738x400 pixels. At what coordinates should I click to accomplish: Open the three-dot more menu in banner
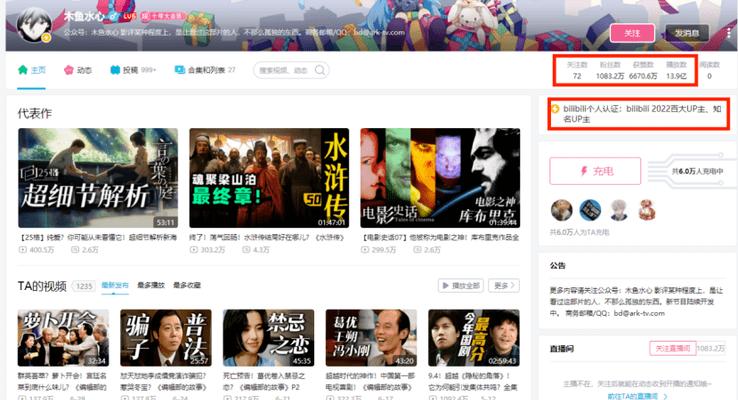coord(729,33)
